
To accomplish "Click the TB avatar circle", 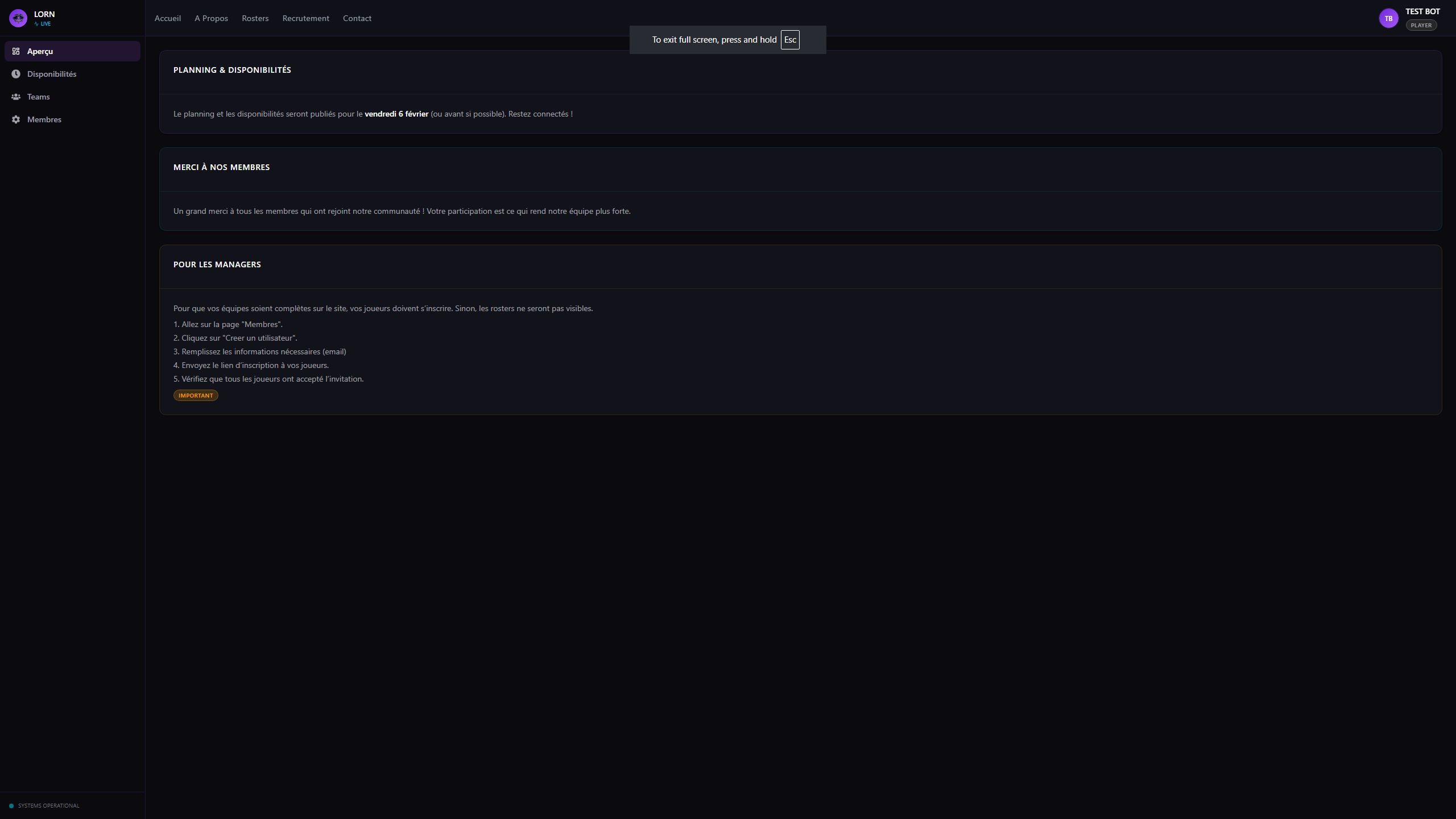I will [1388, 18].
